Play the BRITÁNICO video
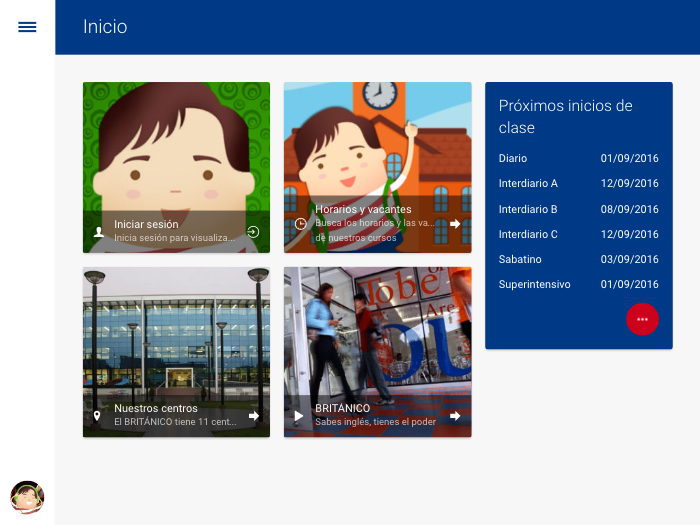Image resolution: width=700 pixels, height=525 pixels. [x=299, y=416]
